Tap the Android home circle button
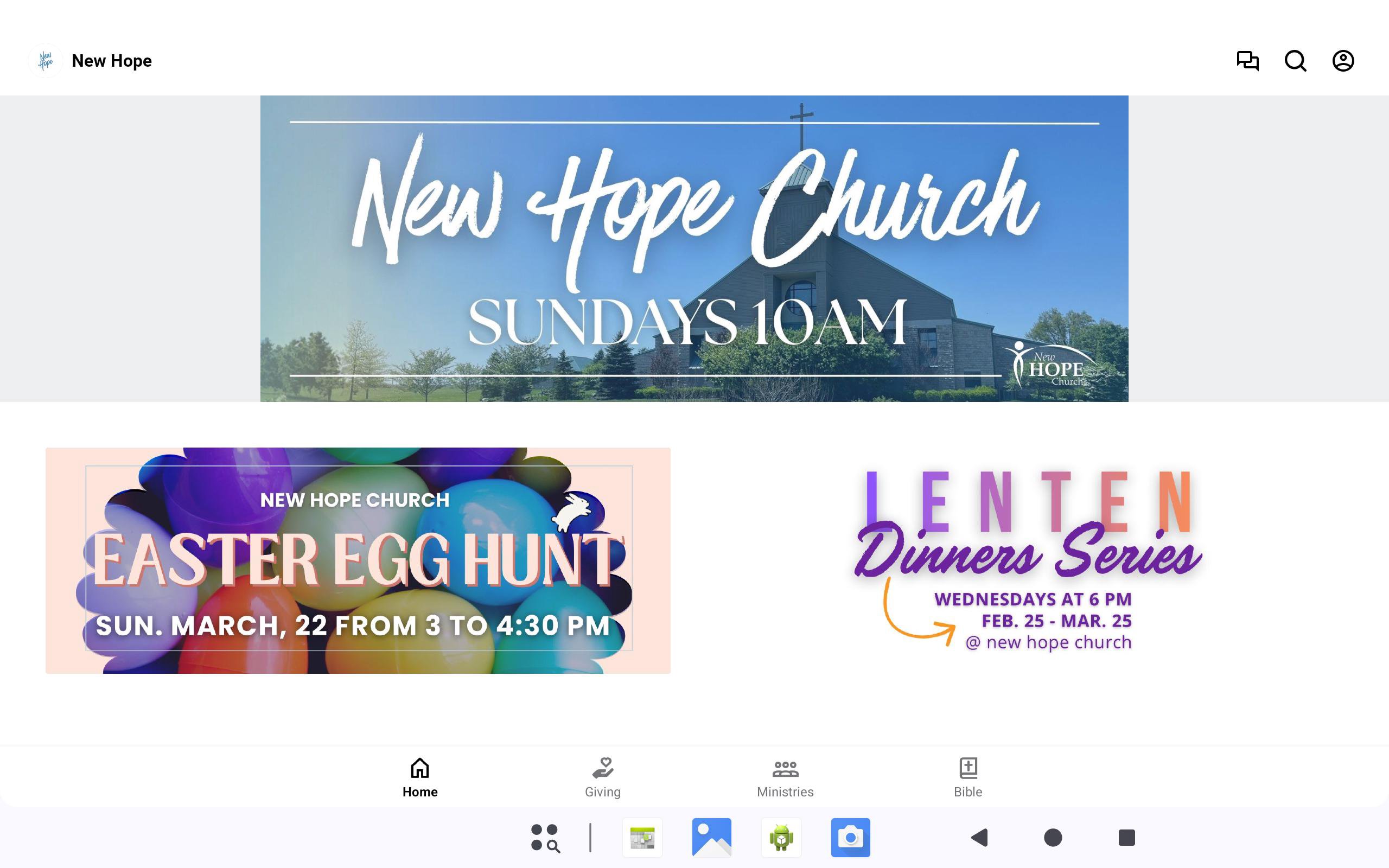The height and width of the screenshot is (868, 1389). [1053, 838]
